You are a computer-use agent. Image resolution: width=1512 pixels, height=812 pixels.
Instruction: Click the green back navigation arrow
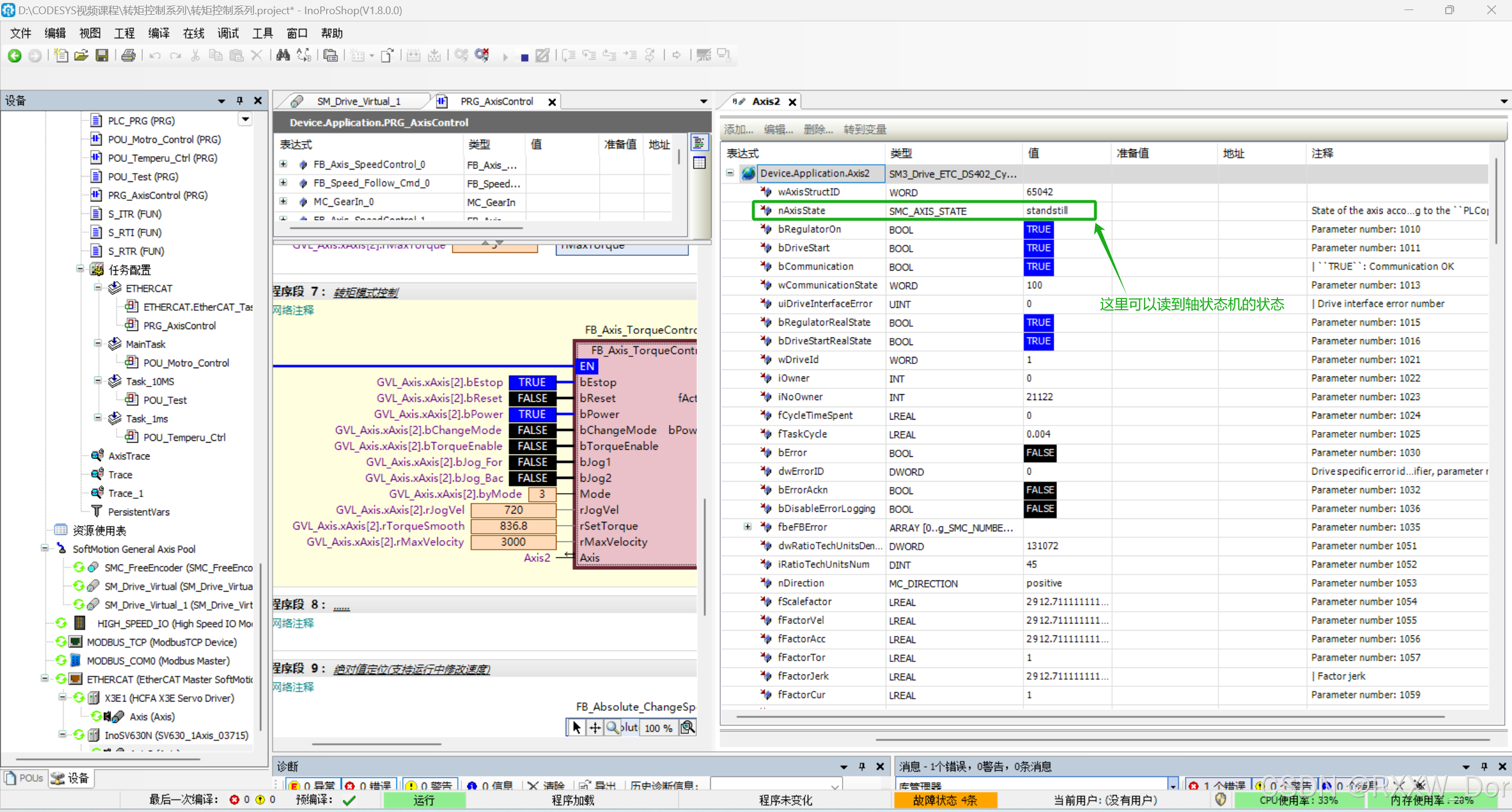15,56
